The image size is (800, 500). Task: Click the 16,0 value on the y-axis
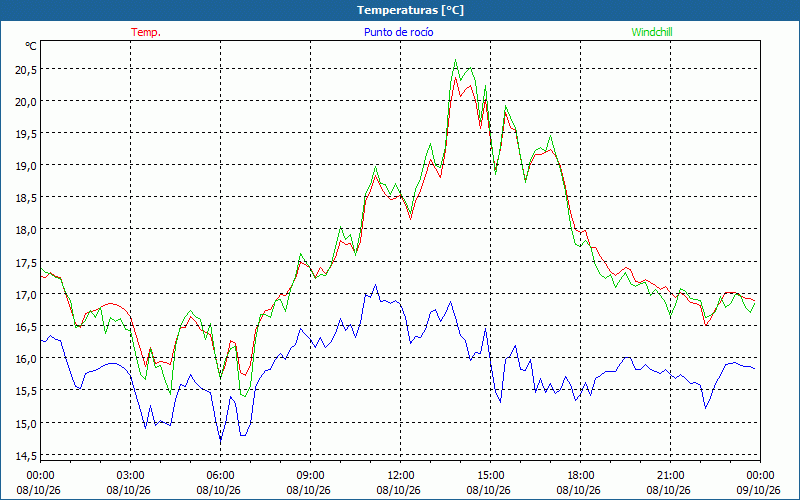[26, 359]
